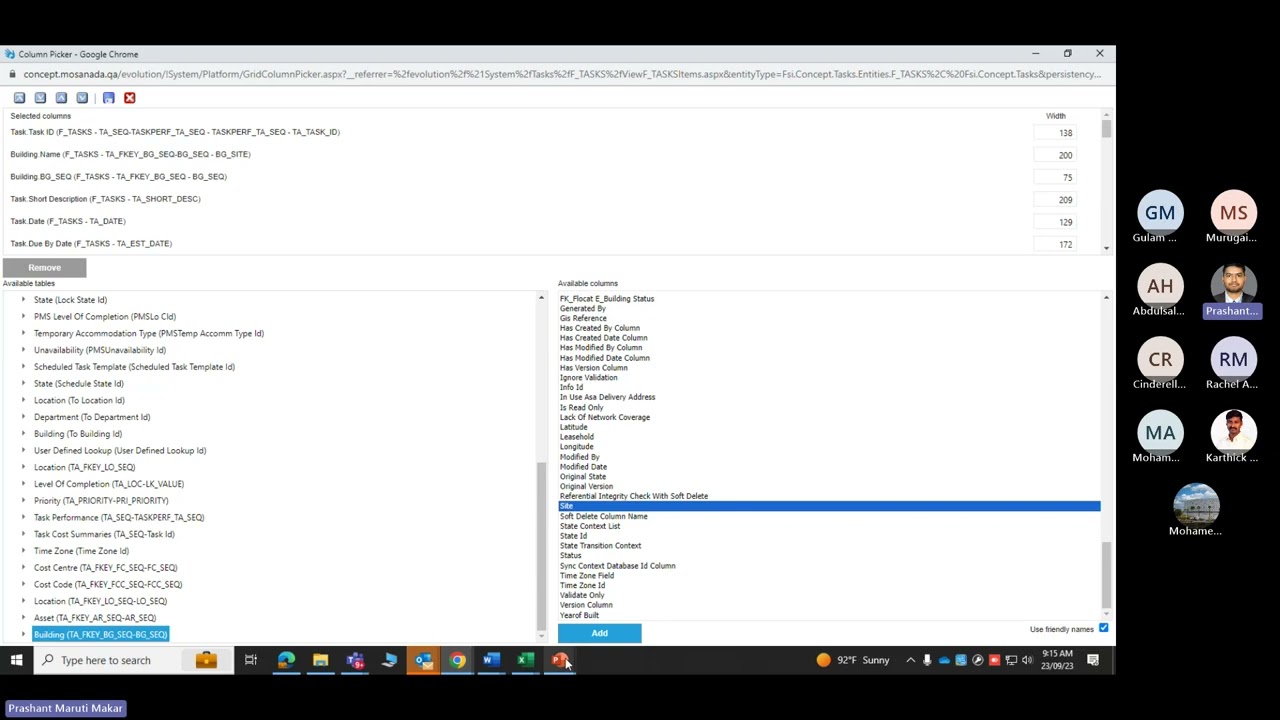Select Soft Delete Column Name entry

(x=603, y=516)
